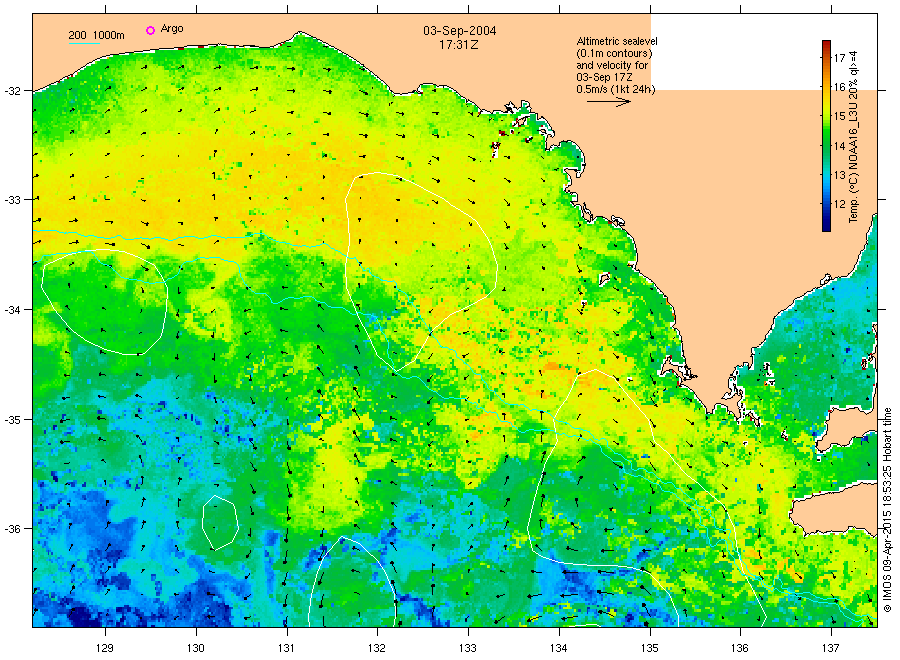Click the 133 longitude axis label
Screen dimensions: 900x660
(x=468, y=649)
